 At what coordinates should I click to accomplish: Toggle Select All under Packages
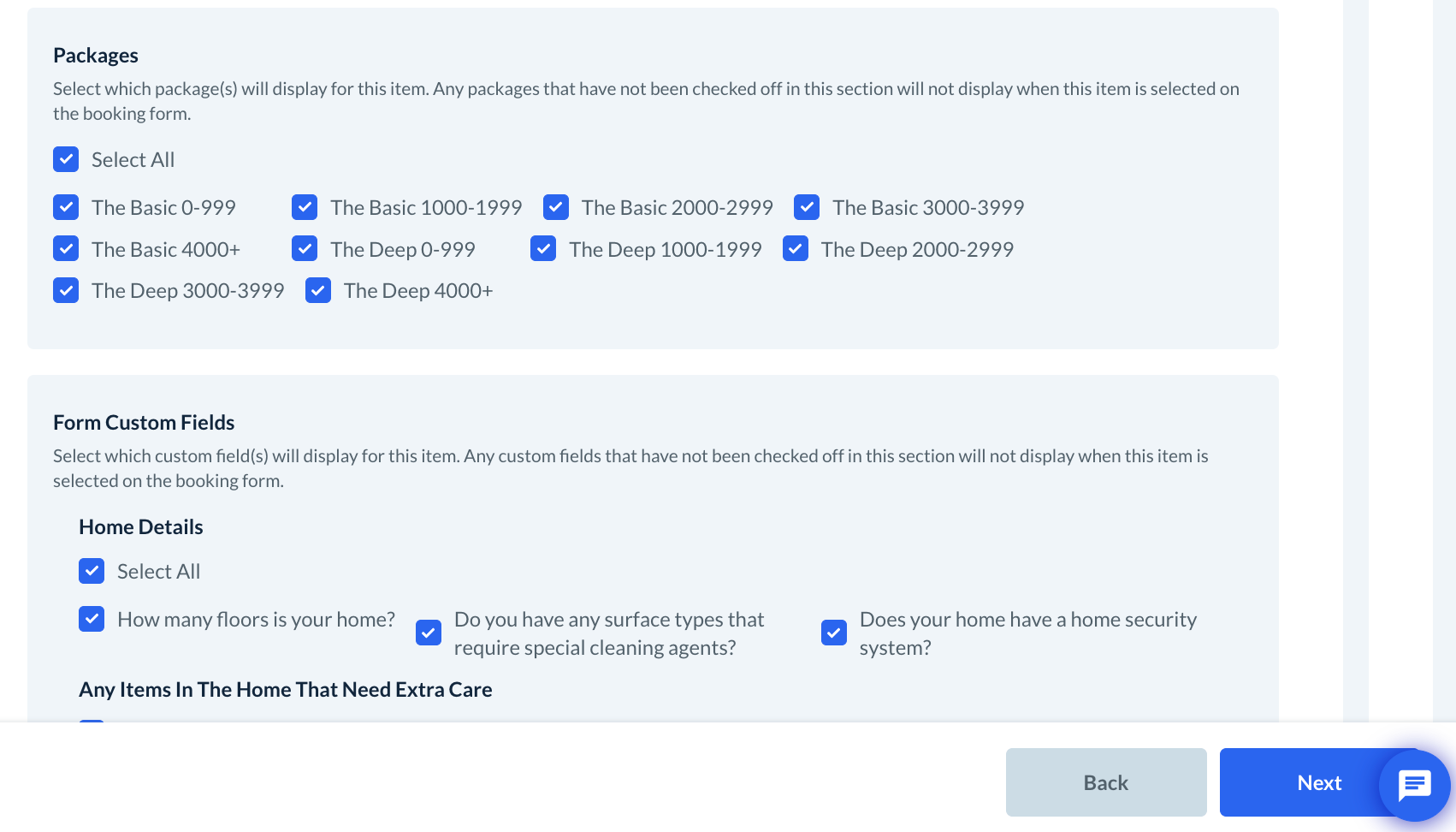(x=66, y=159)
